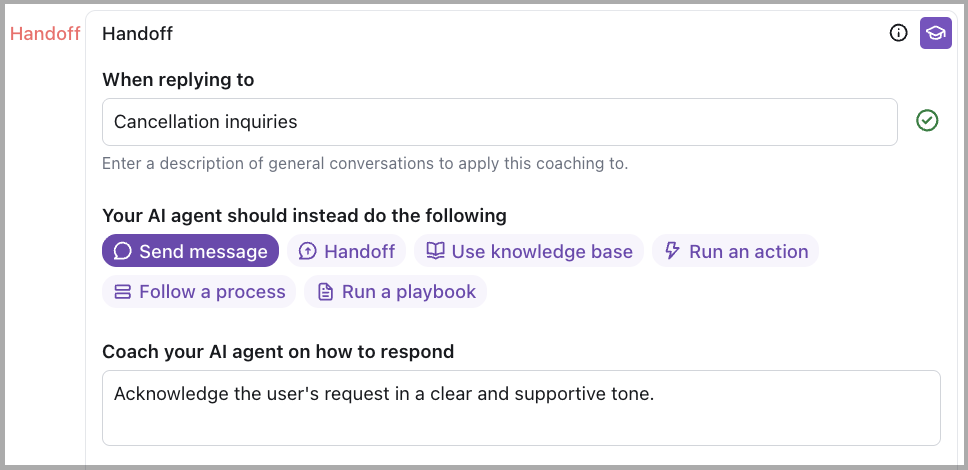
Task: Select the Follow a process option
Action: tap(200, 292)
